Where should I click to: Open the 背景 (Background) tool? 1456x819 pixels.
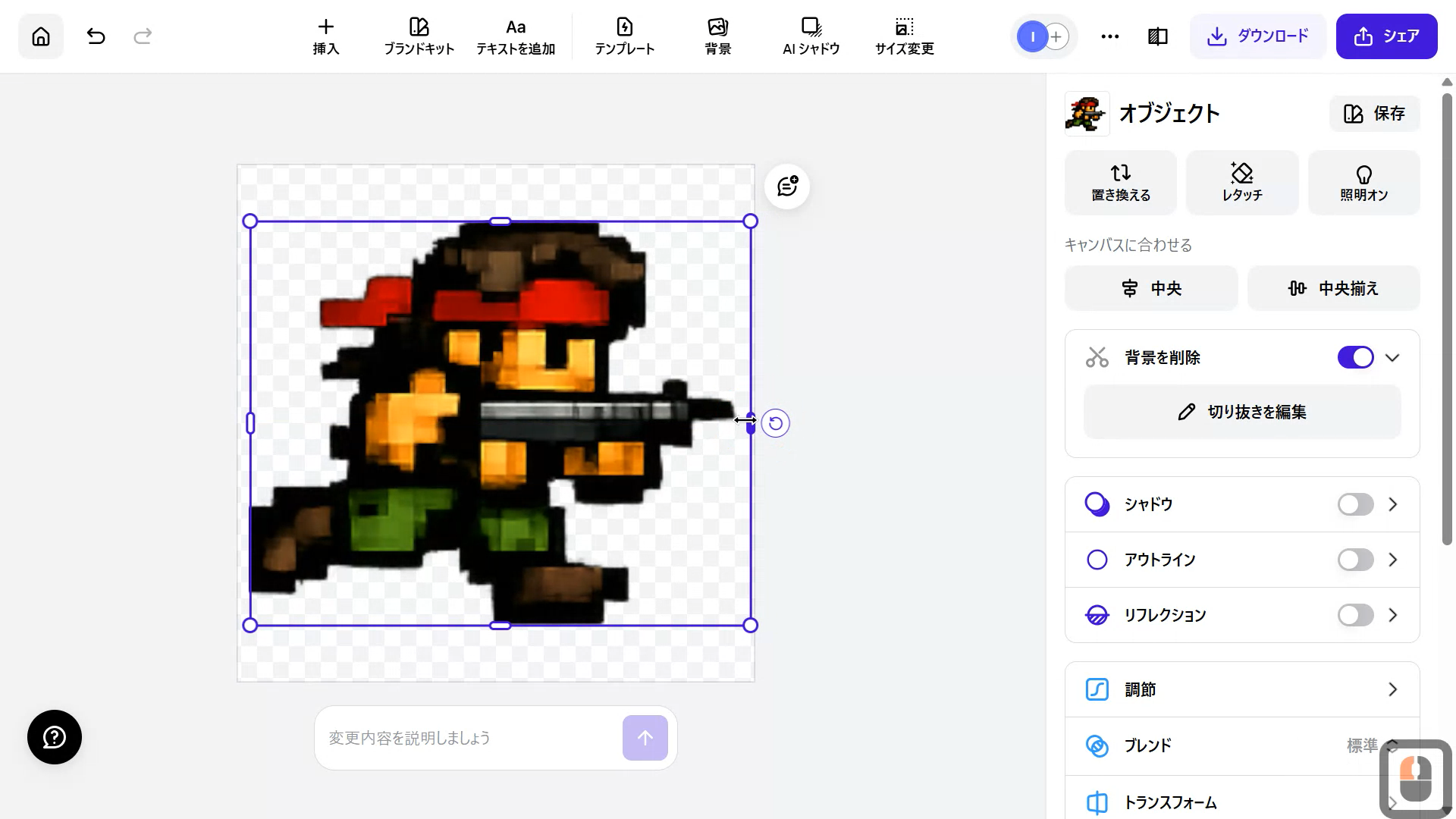717,36
